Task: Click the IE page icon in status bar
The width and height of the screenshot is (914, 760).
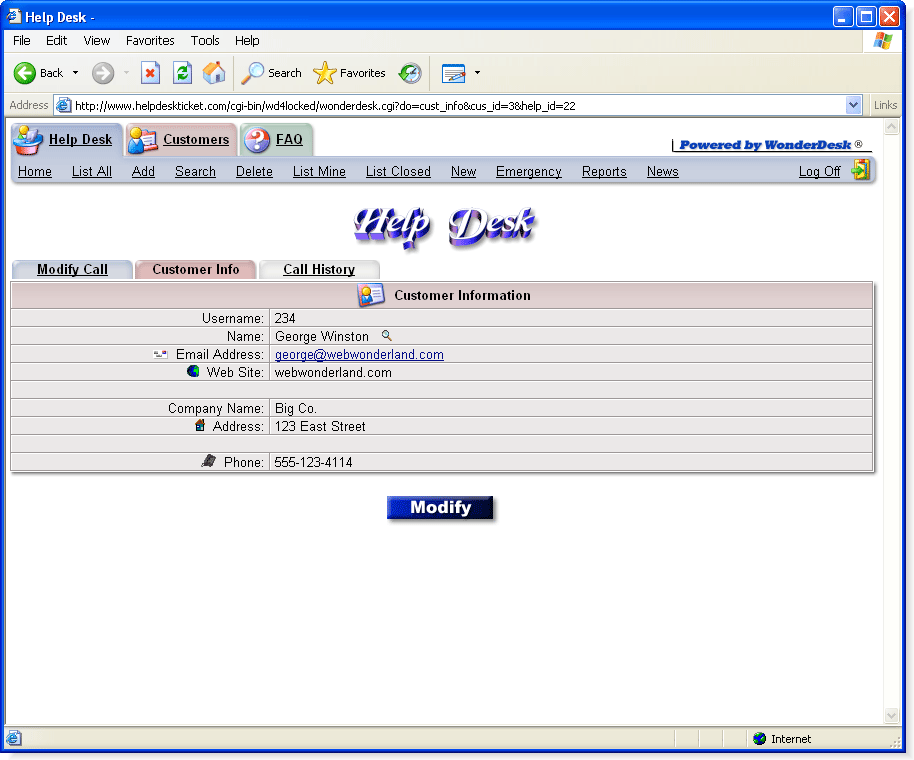Action: point(14,738)
